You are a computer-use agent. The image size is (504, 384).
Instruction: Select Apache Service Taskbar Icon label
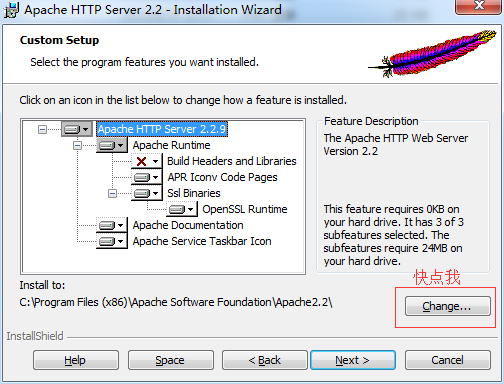pos(202,241)
